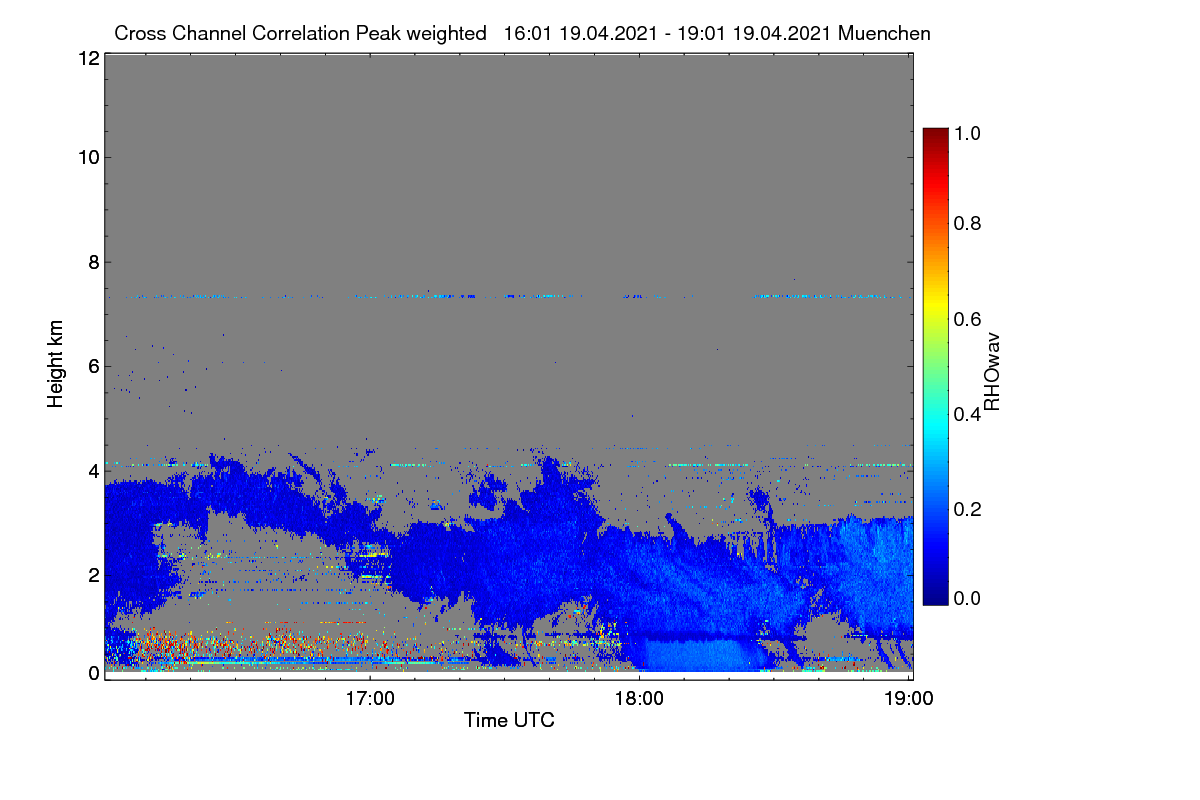Click the 'Height km' y-axis label

point(55,364)
